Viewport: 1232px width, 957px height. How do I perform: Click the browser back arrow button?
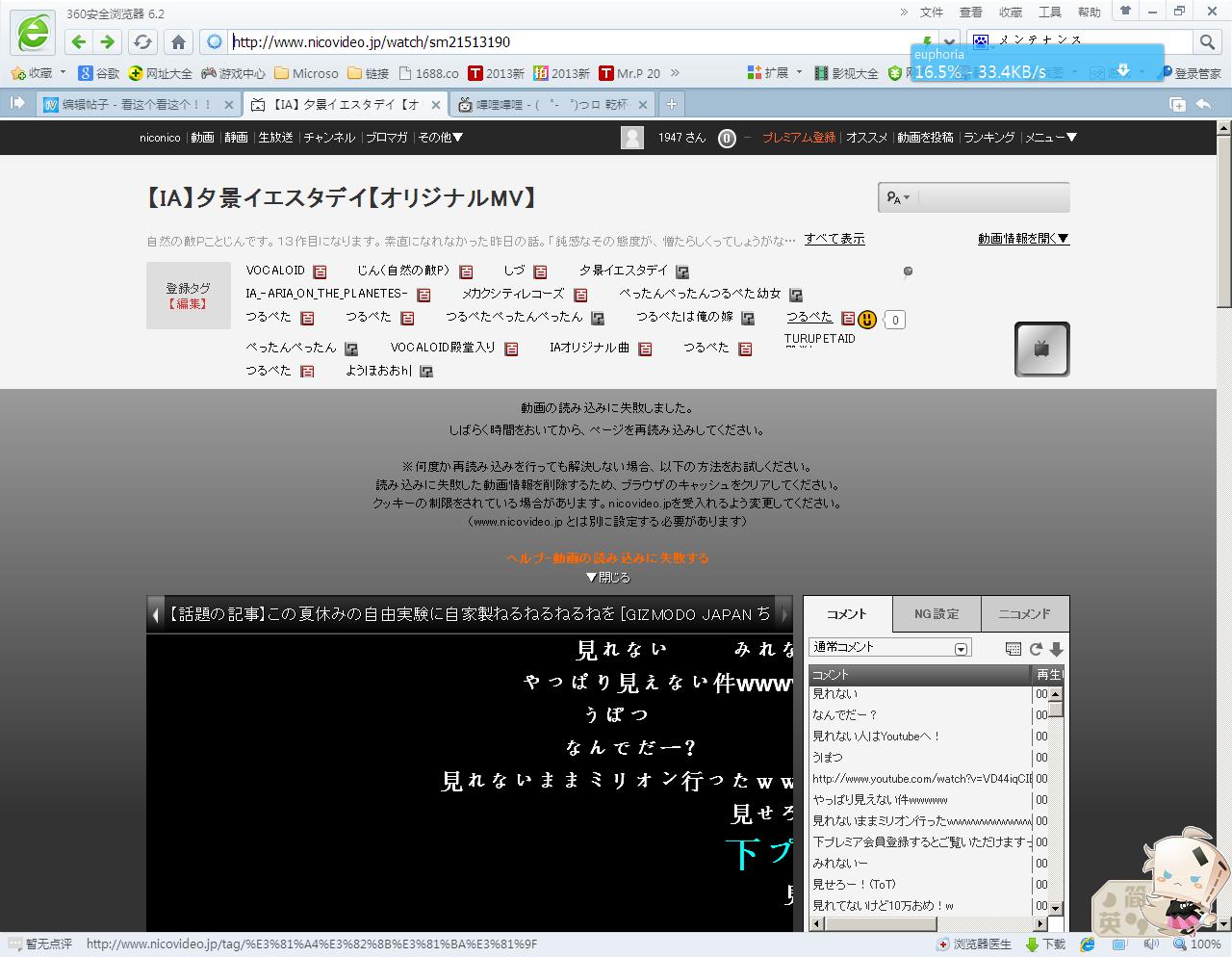point(79,42)
